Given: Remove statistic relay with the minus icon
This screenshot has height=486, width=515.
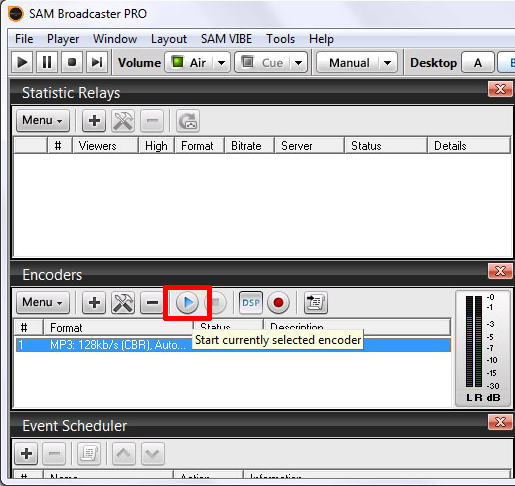Looking at the screenshot, I should [152, 120].
